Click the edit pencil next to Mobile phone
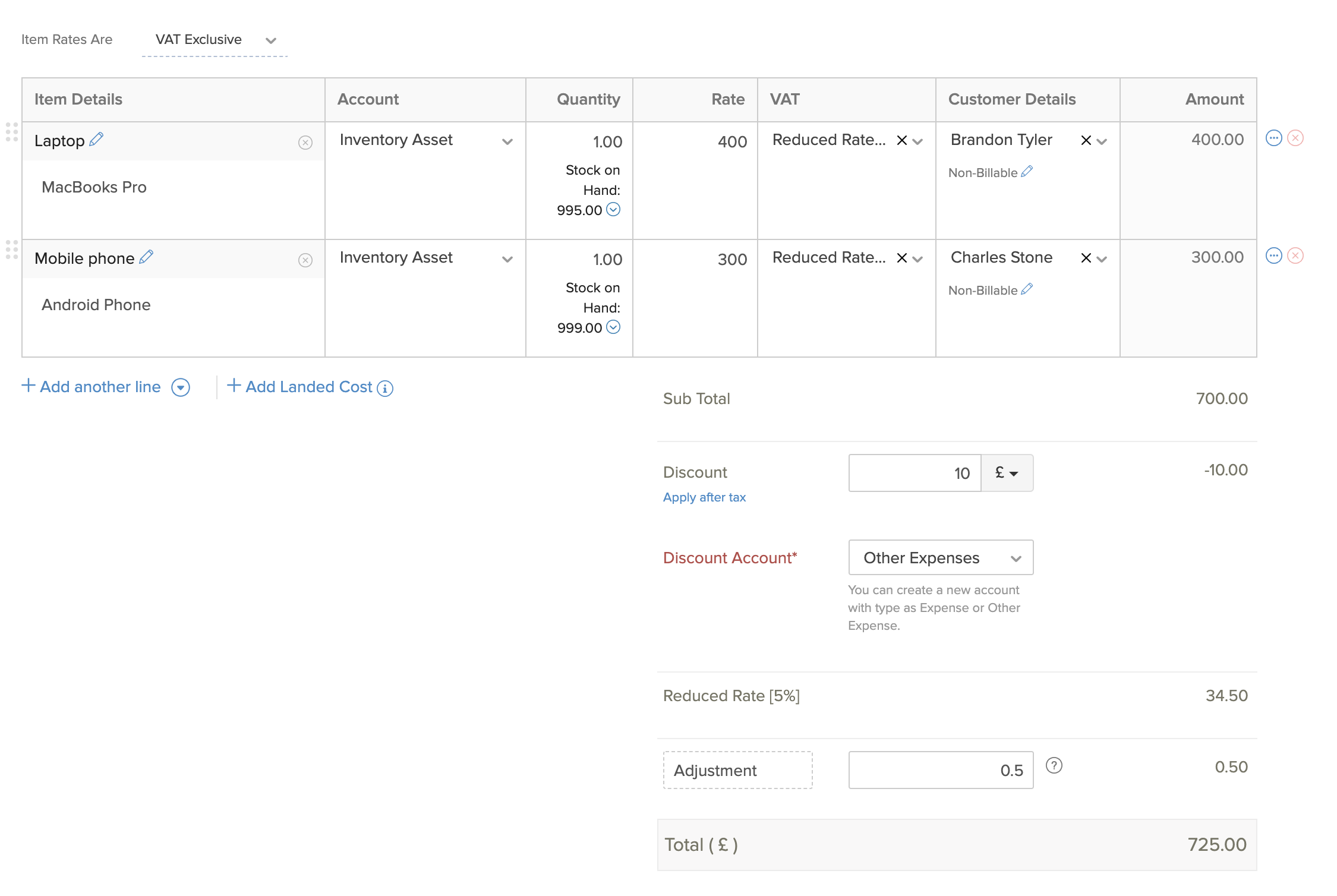 (146, 257)
